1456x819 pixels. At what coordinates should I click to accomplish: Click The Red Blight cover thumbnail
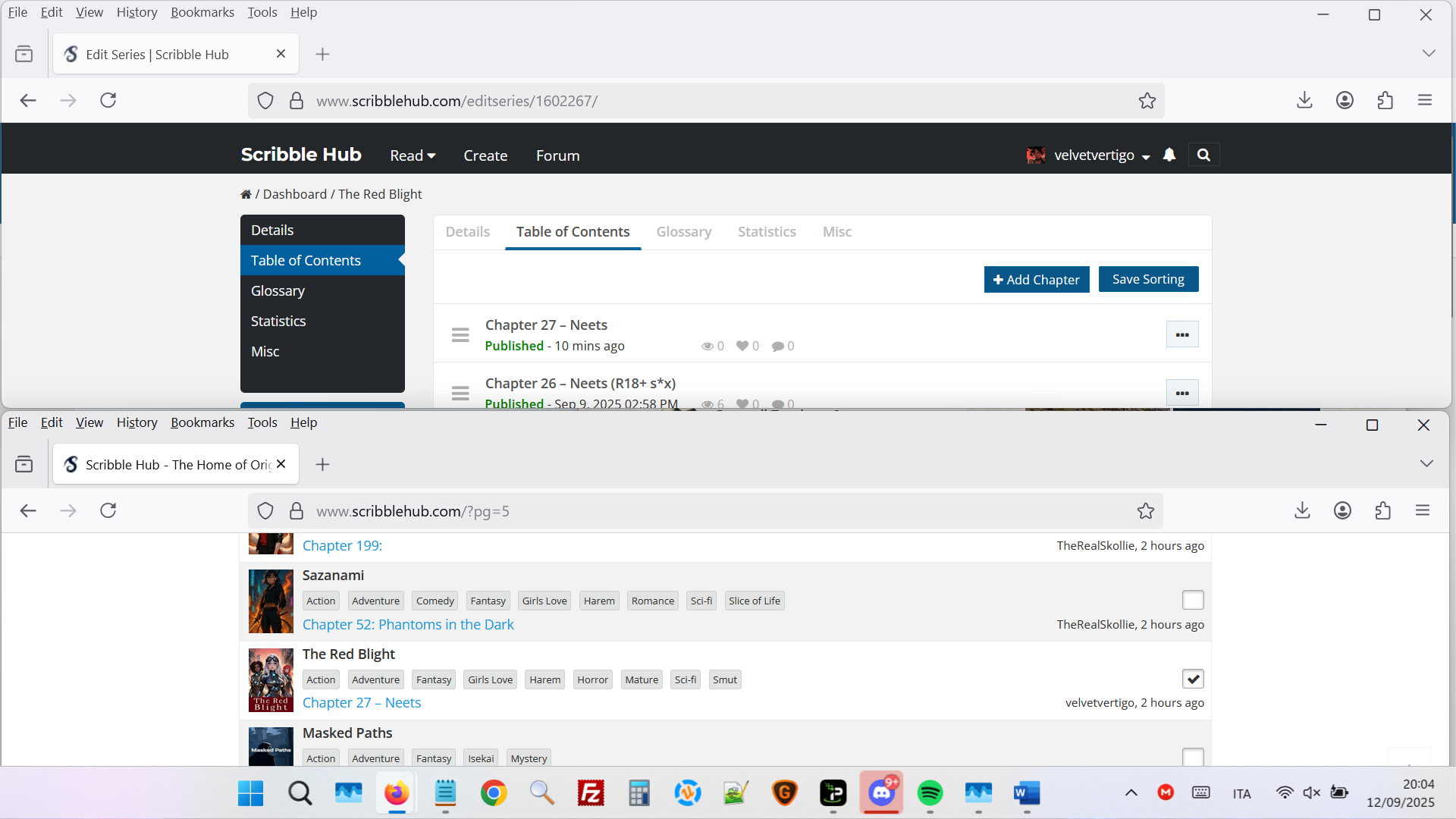[271, 679]
